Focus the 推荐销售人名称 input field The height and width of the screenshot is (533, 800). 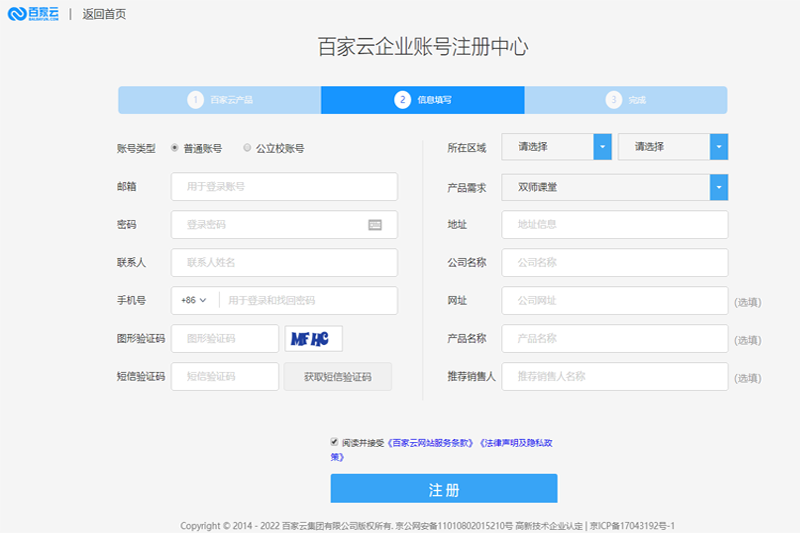tap(615, 377)
